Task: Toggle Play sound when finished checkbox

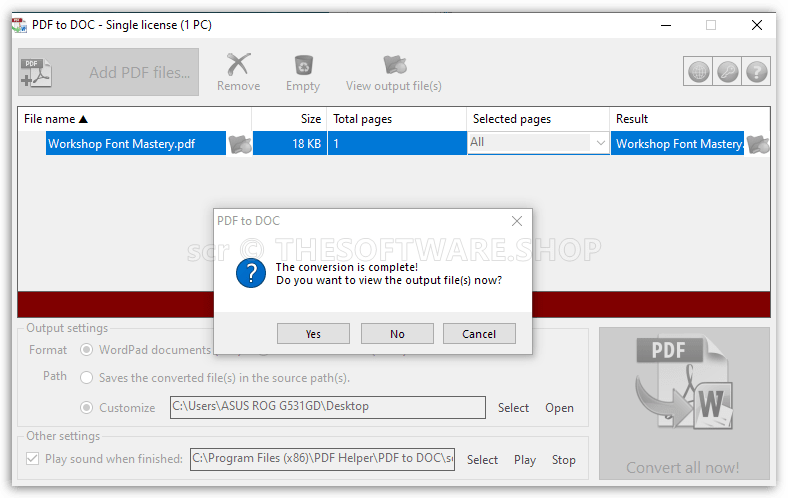Action: 33,459
